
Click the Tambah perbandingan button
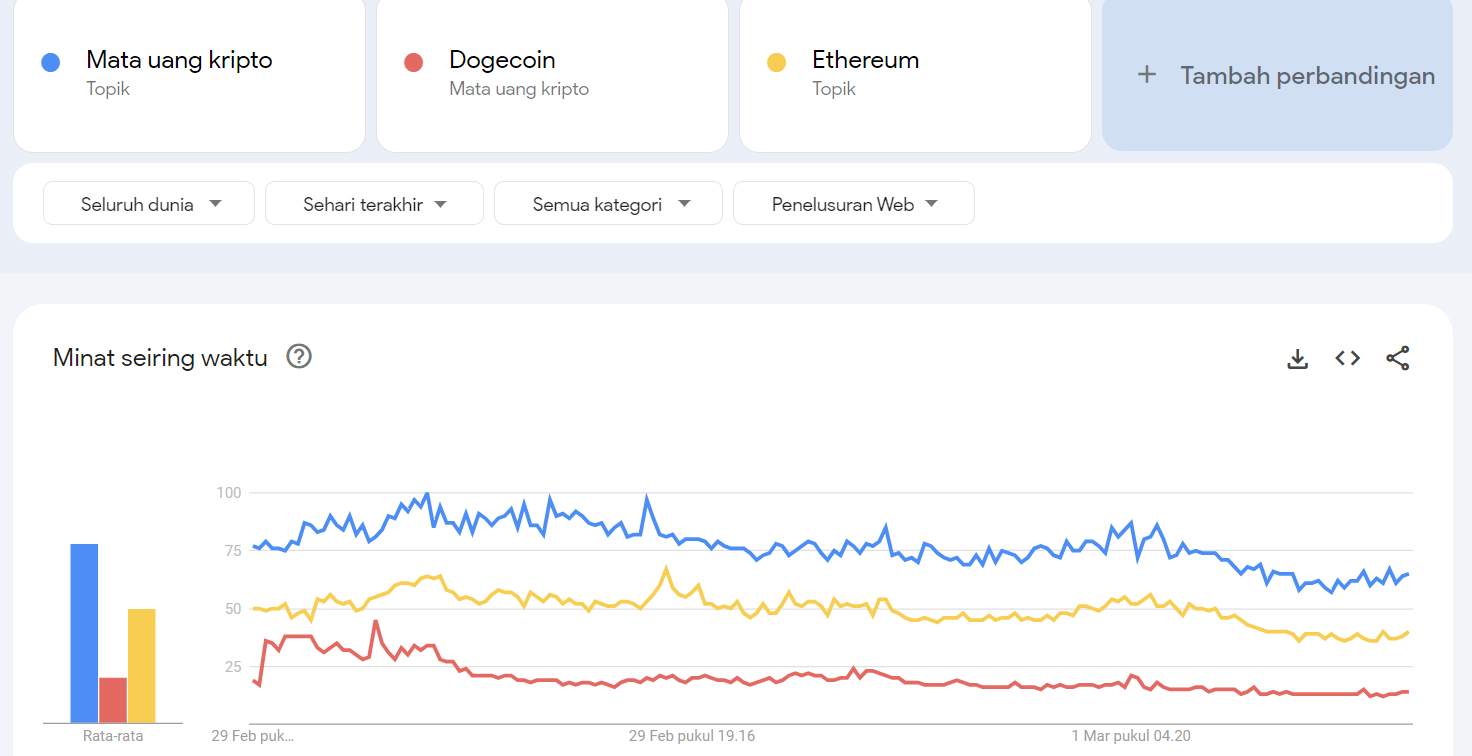point(1277,74)
